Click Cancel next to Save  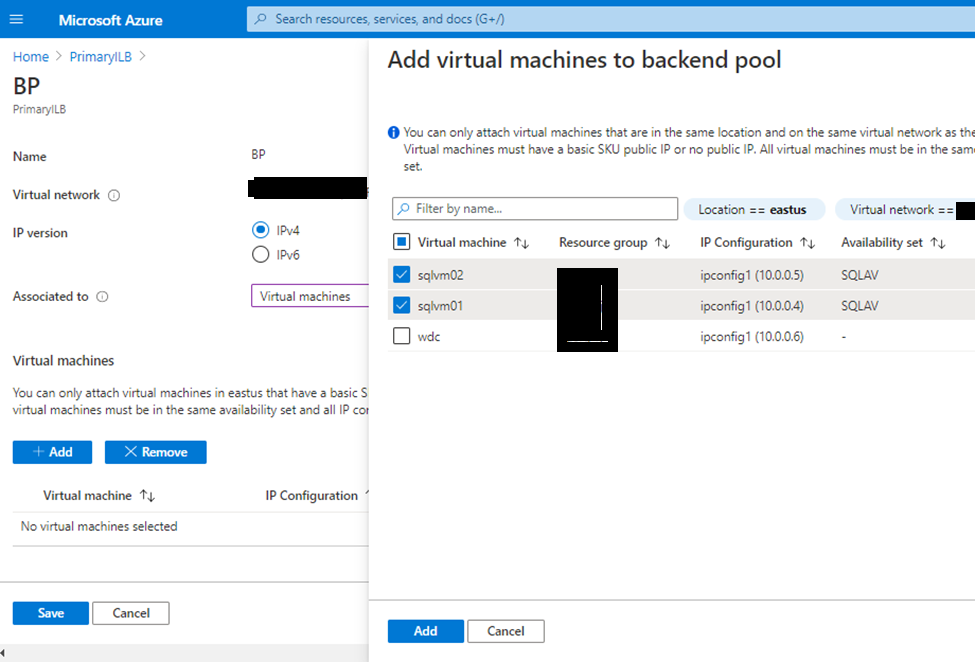tap(131, 613)
